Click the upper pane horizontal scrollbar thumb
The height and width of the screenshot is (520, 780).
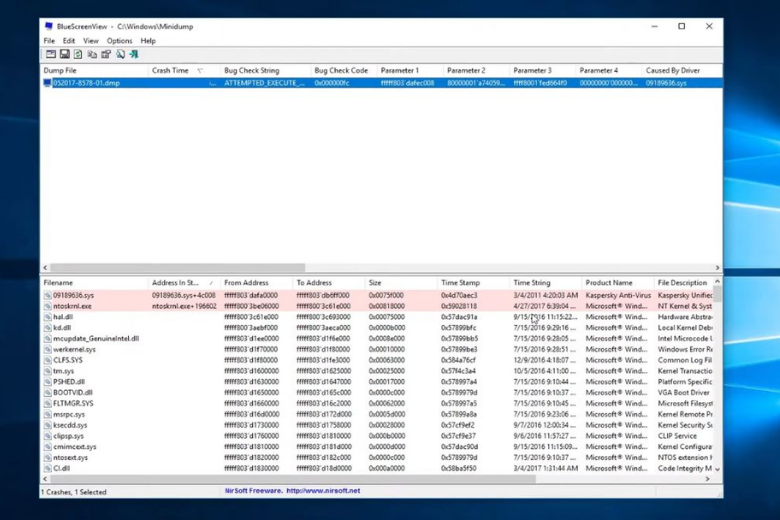[x=178, y=268]
